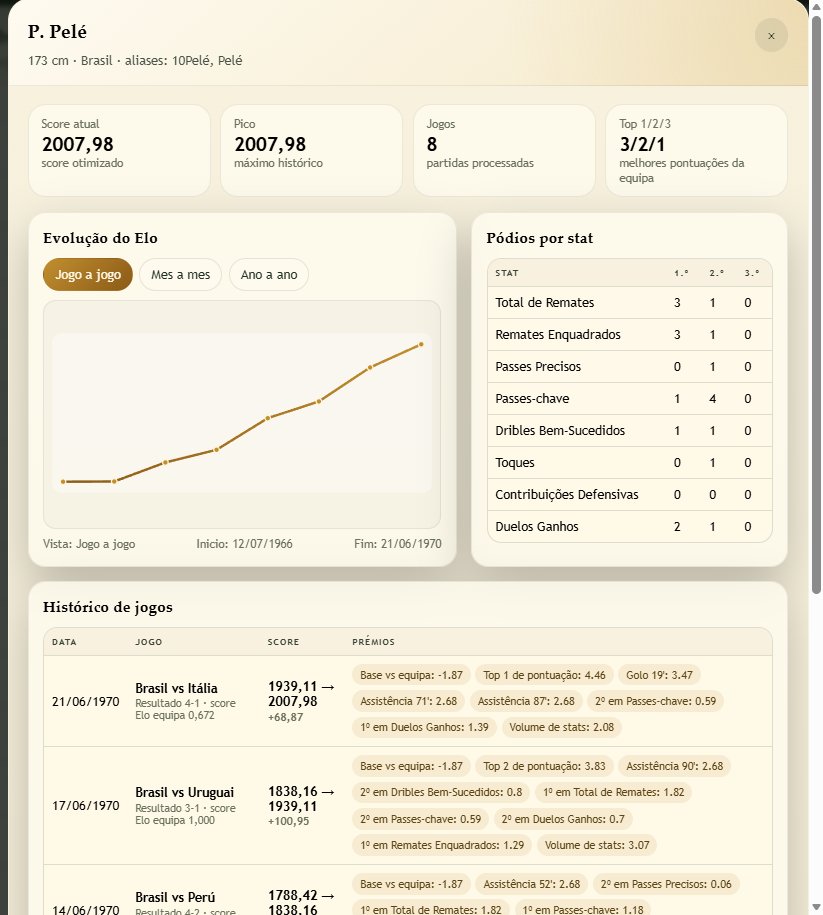The image size is (823, 915).
Task: Click the '1º em Duelos Ganhos: 1.39' badge
Action: pyautogui.click(x=424, y=727)
